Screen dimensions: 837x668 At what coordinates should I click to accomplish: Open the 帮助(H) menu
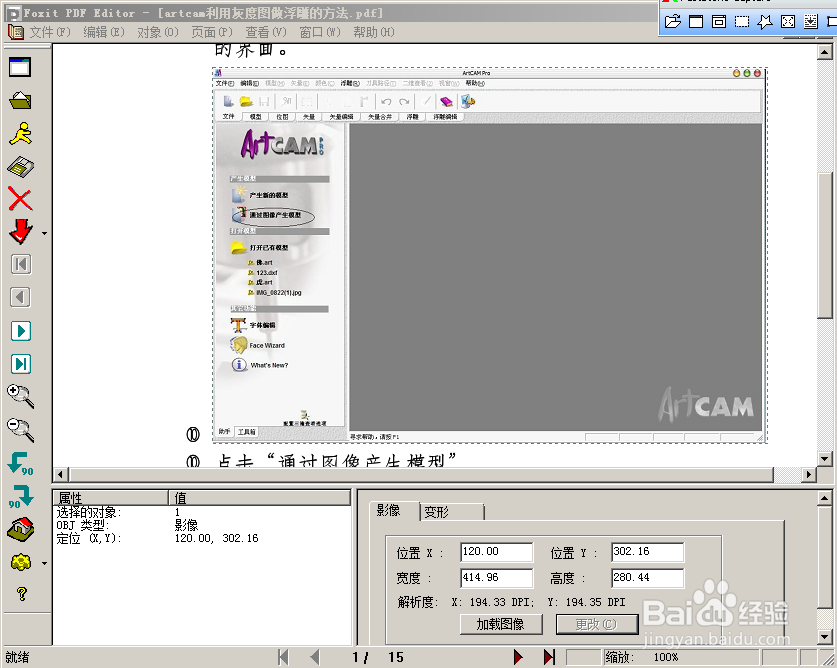374,32
